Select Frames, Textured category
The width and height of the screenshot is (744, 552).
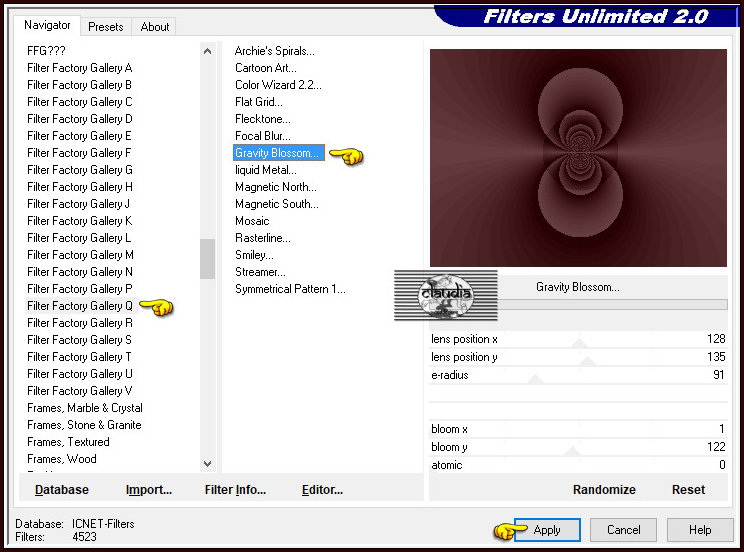[68, 442]
